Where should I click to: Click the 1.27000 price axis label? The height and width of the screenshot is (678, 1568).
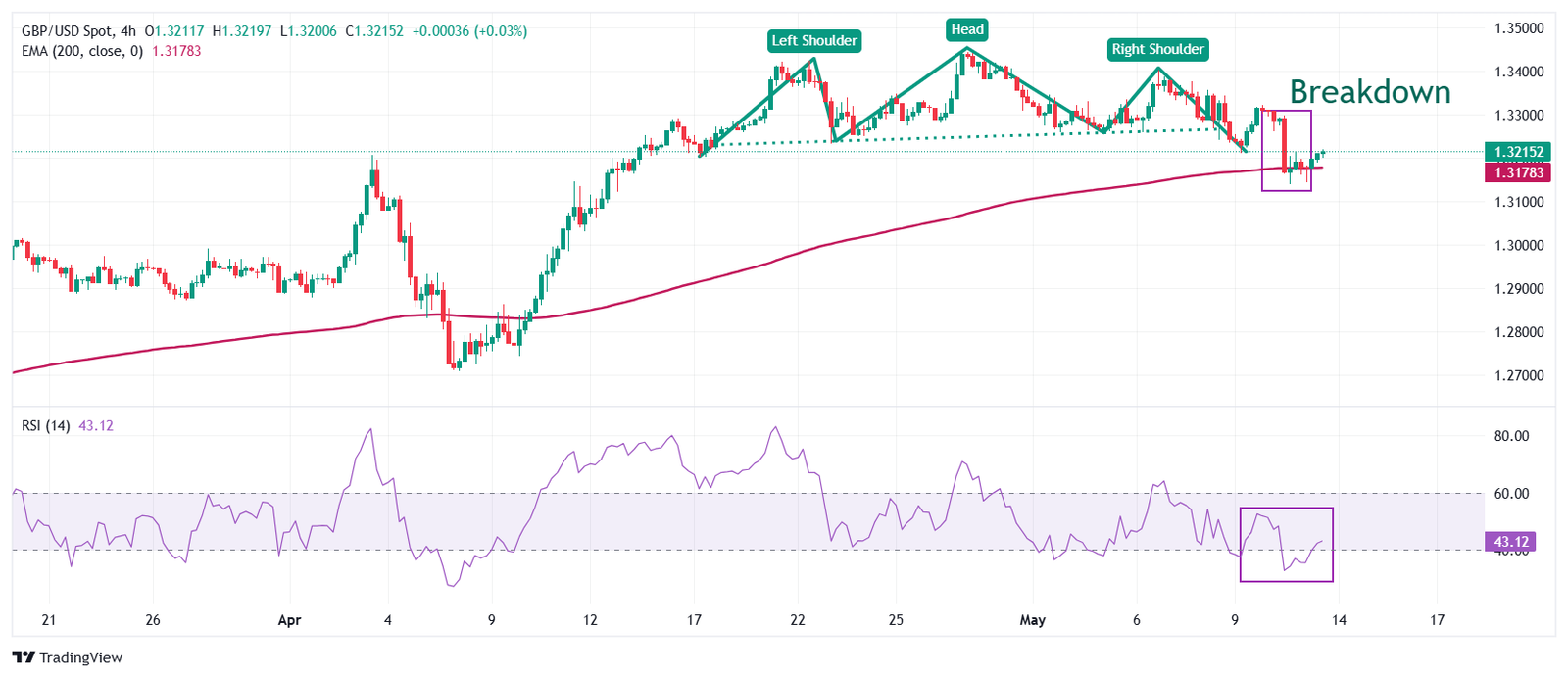click(1518, 375)
